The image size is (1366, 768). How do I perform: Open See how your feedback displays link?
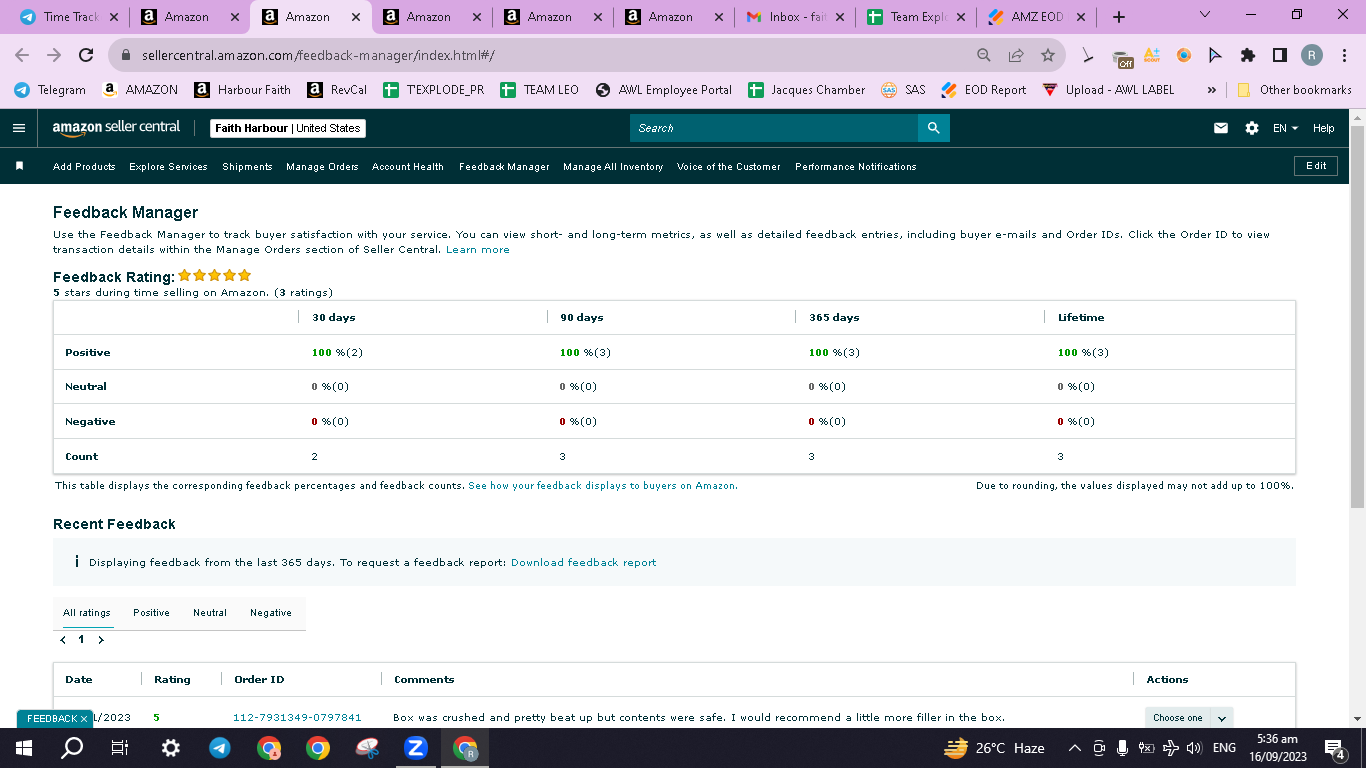click(x=603, y=486)
